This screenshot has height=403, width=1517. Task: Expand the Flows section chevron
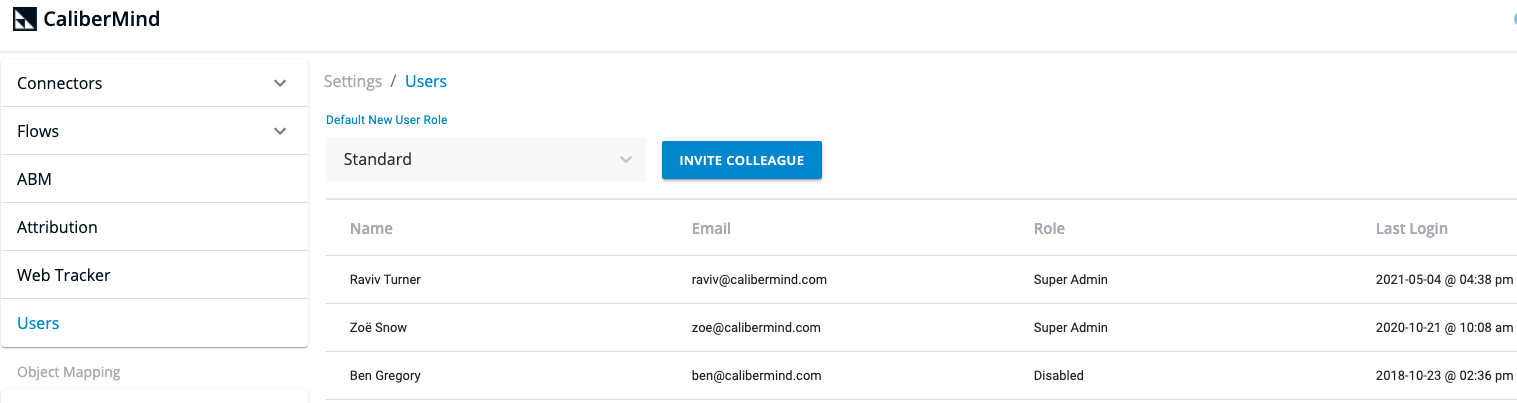pos(280,131)
